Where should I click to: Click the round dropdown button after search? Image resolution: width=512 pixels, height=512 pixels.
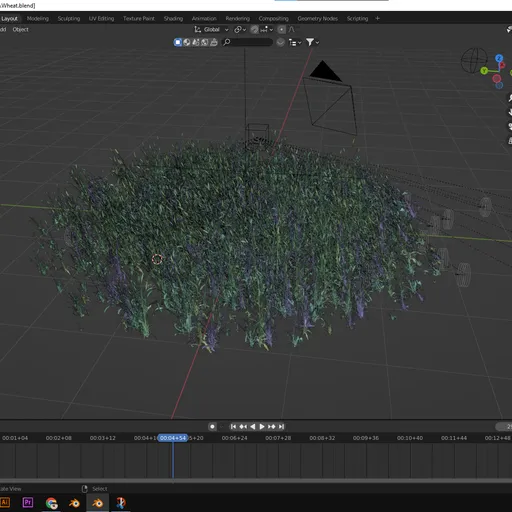[x=281, y=42]
